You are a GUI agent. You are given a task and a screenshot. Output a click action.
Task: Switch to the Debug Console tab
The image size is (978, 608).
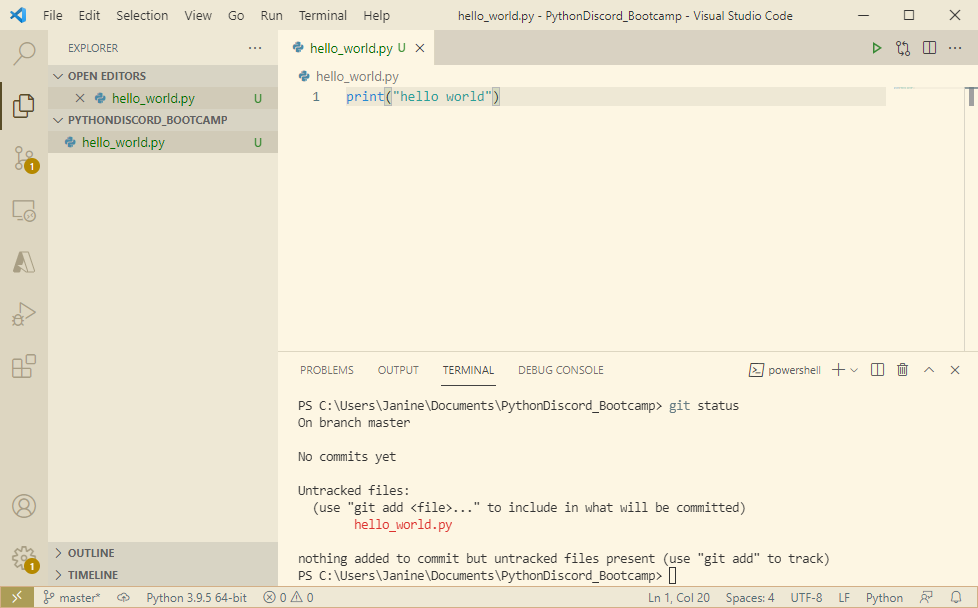point(561,370)
